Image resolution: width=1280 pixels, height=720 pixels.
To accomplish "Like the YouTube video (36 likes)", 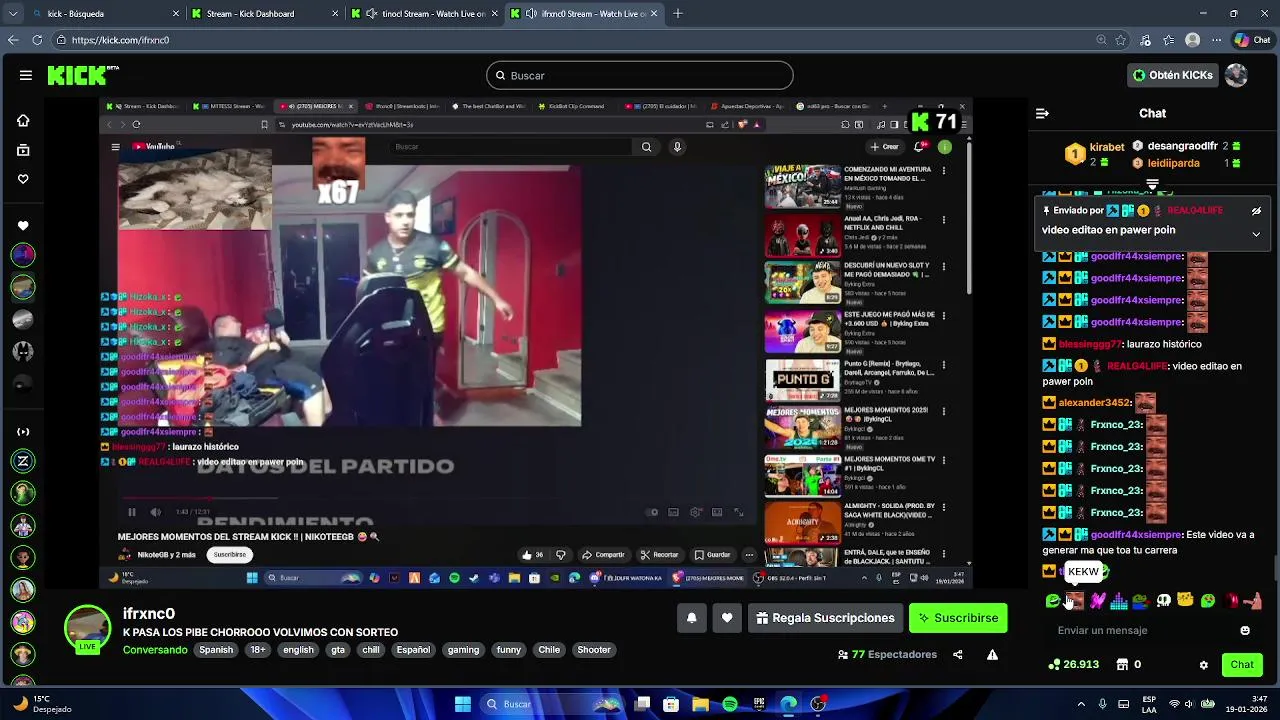I will pos(532,555).
